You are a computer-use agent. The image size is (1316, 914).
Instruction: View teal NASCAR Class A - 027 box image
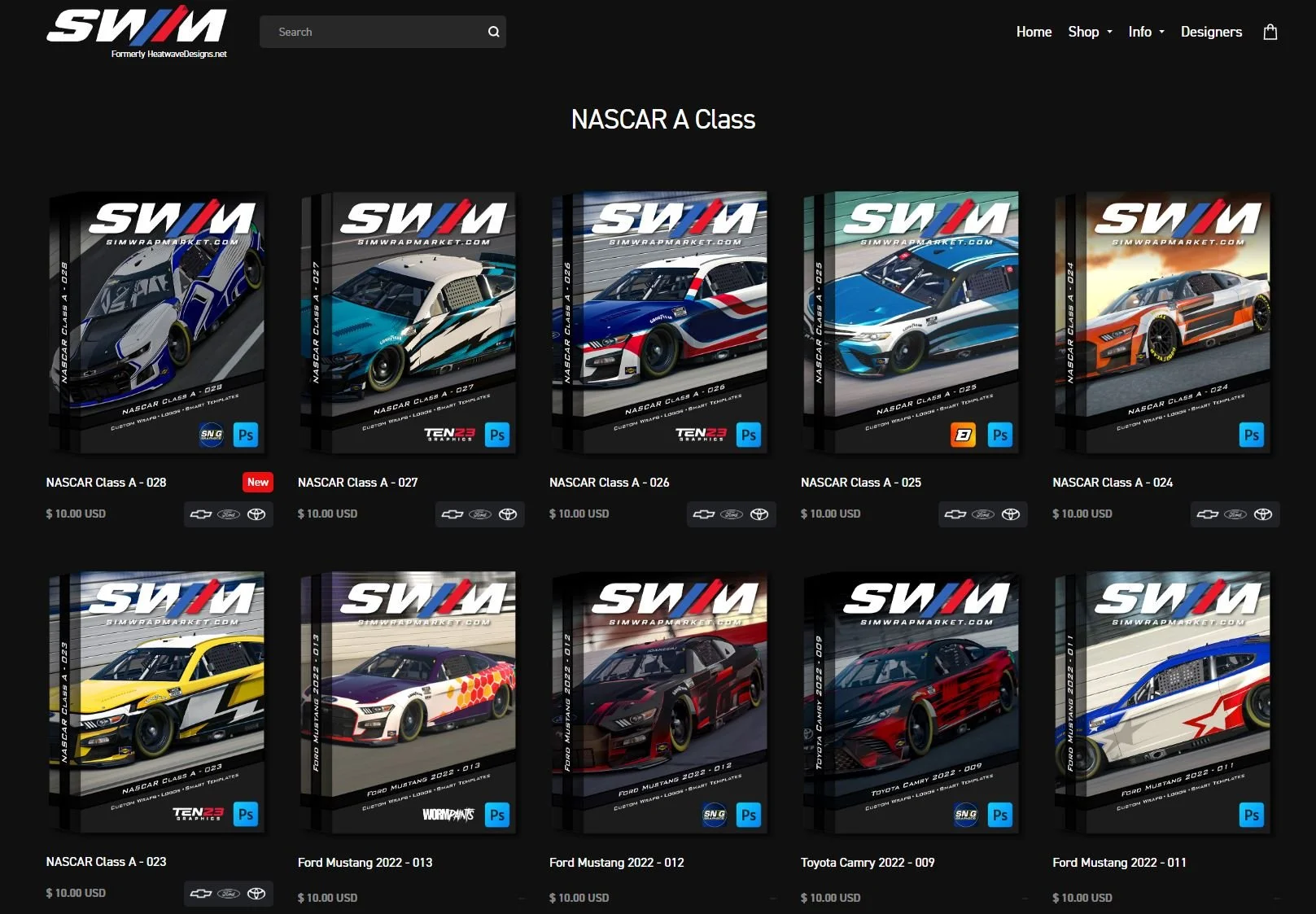[409, 322]
